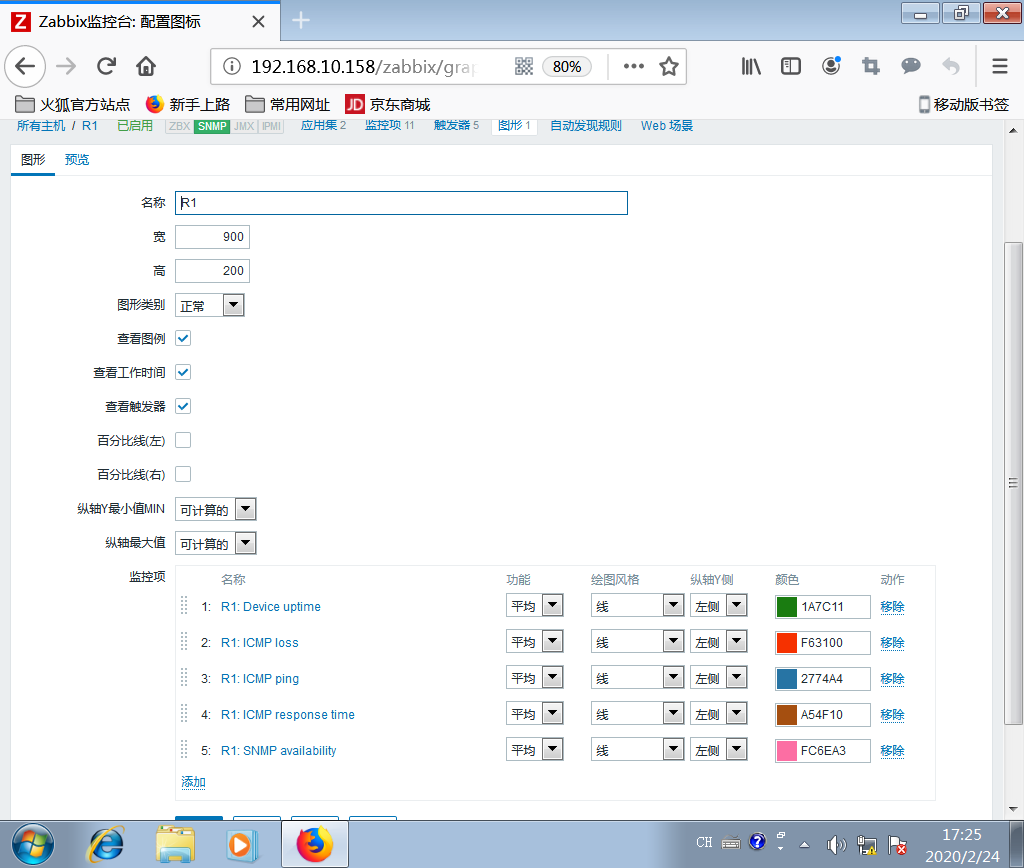Enable 百分比线(左) checkbox
This screenshot has height=868, width=1024.
pos(183,440)
